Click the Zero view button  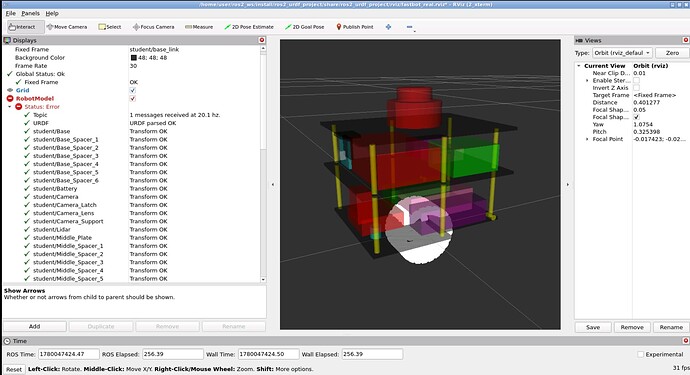coord(672,53)
